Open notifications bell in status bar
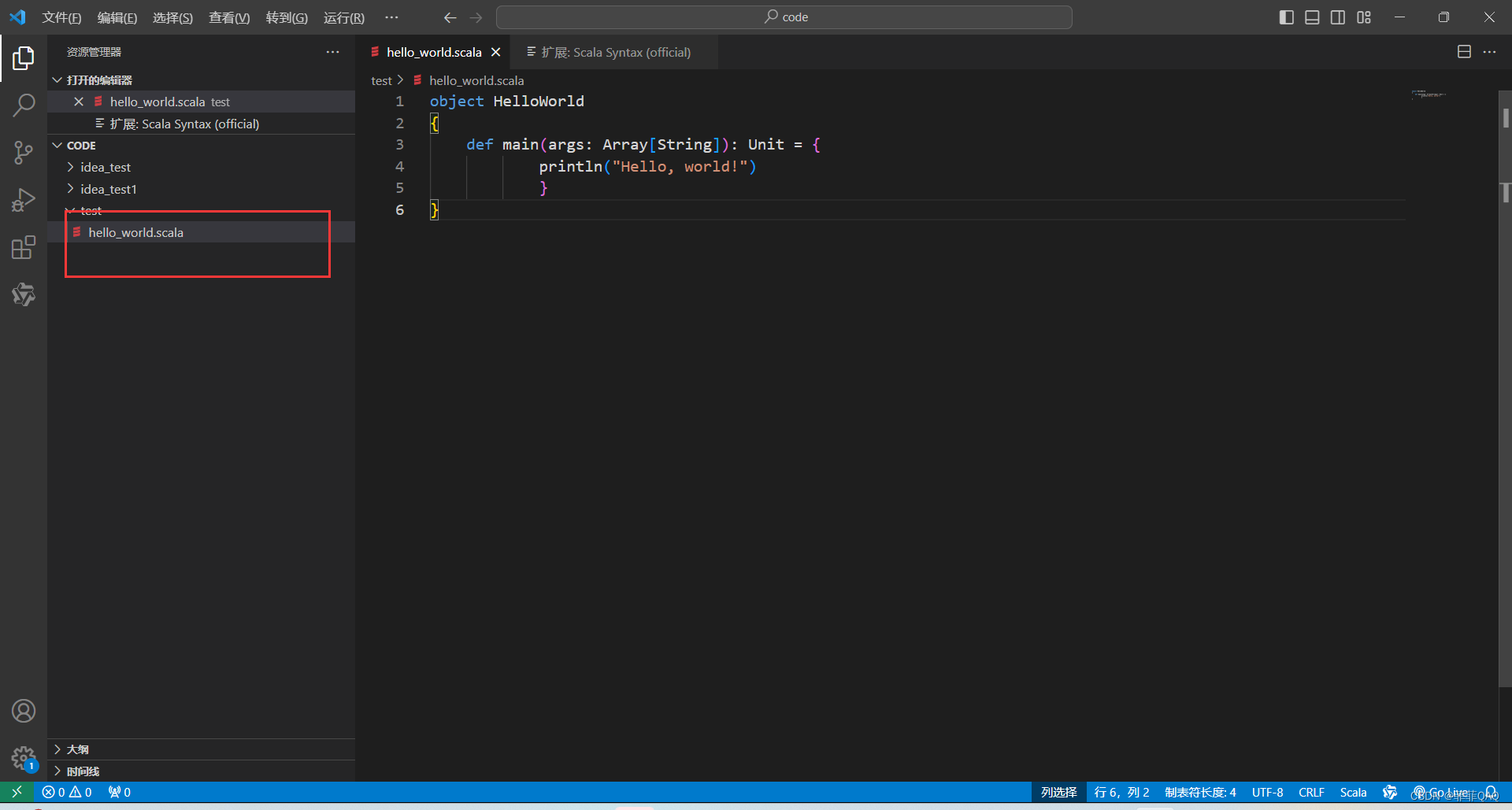Viewport: 1512px width, 810px height. point(1491,792)
